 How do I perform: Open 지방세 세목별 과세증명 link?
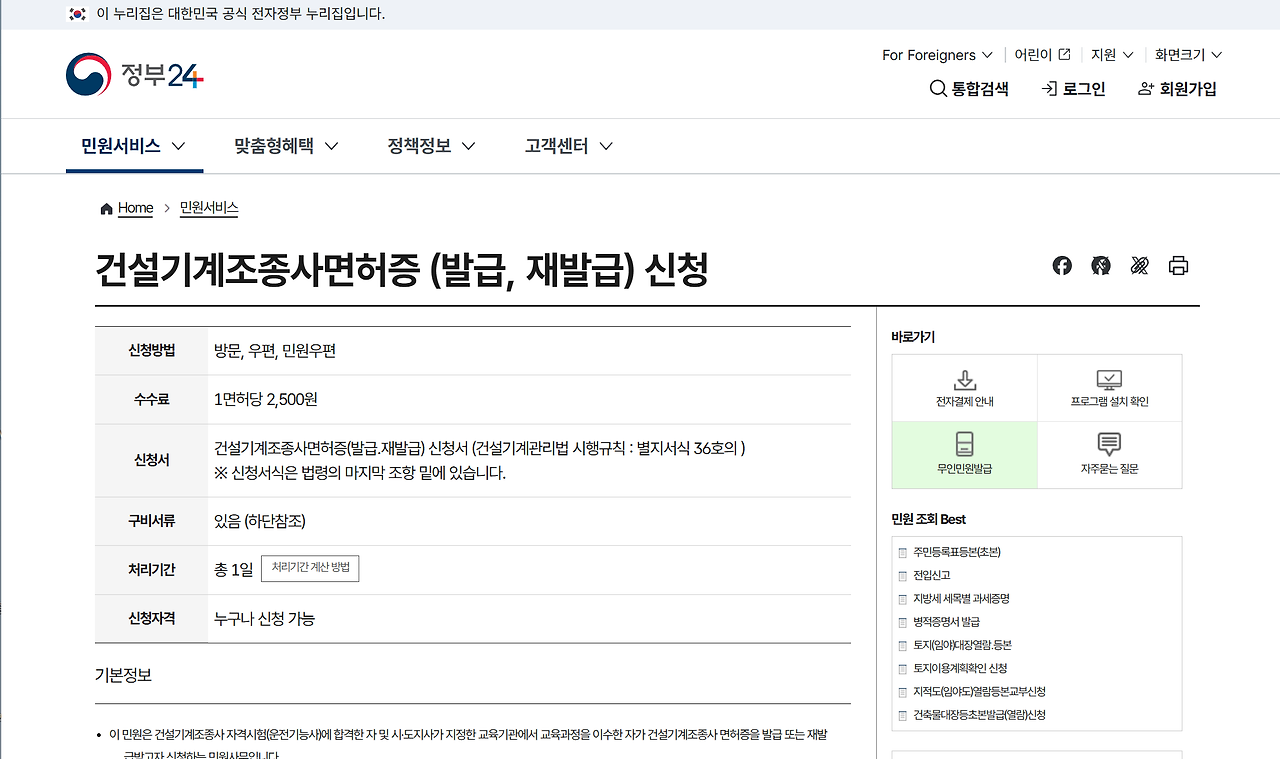(x=961, y=599)
